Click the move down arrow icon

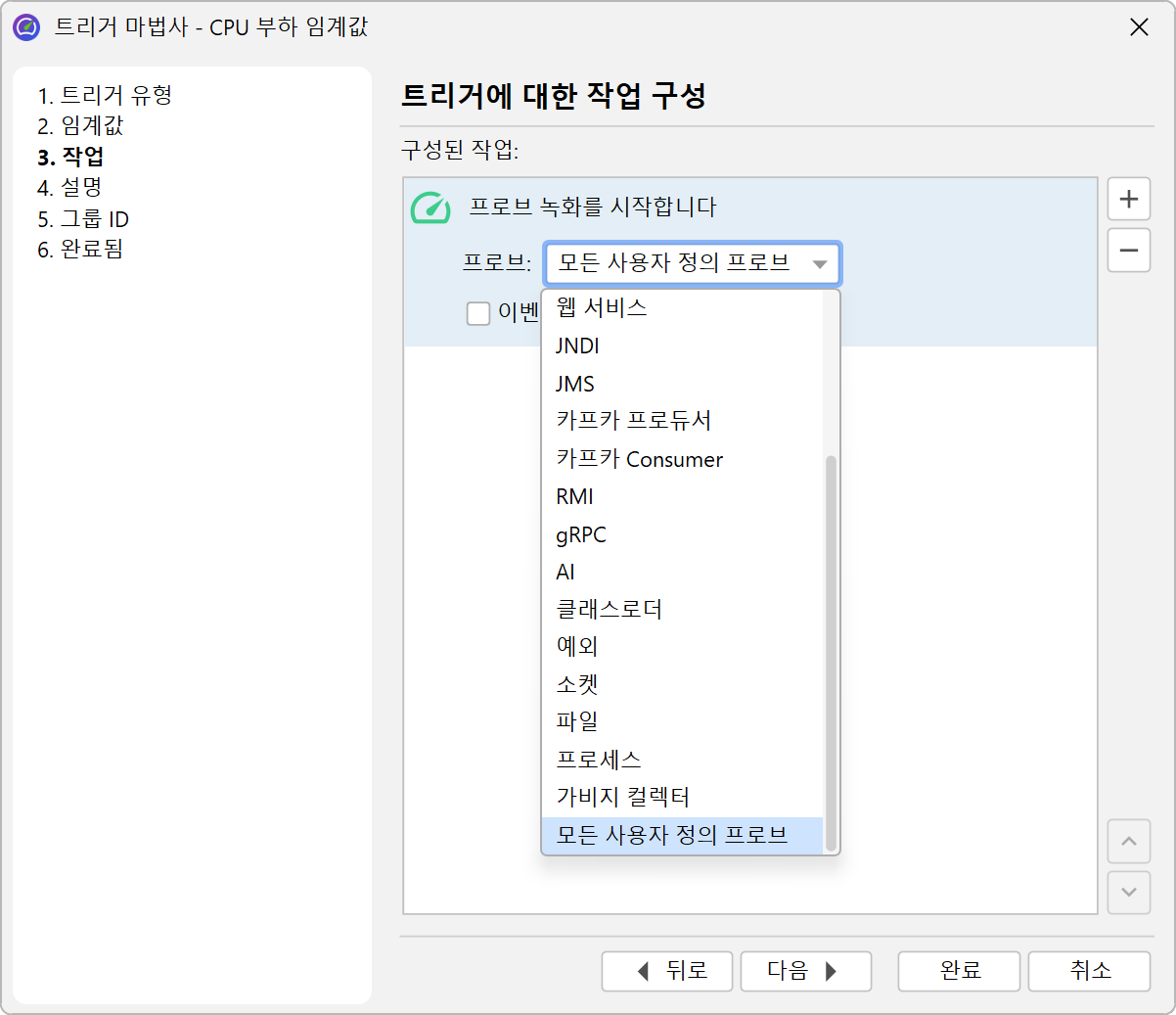[1128, 892]
